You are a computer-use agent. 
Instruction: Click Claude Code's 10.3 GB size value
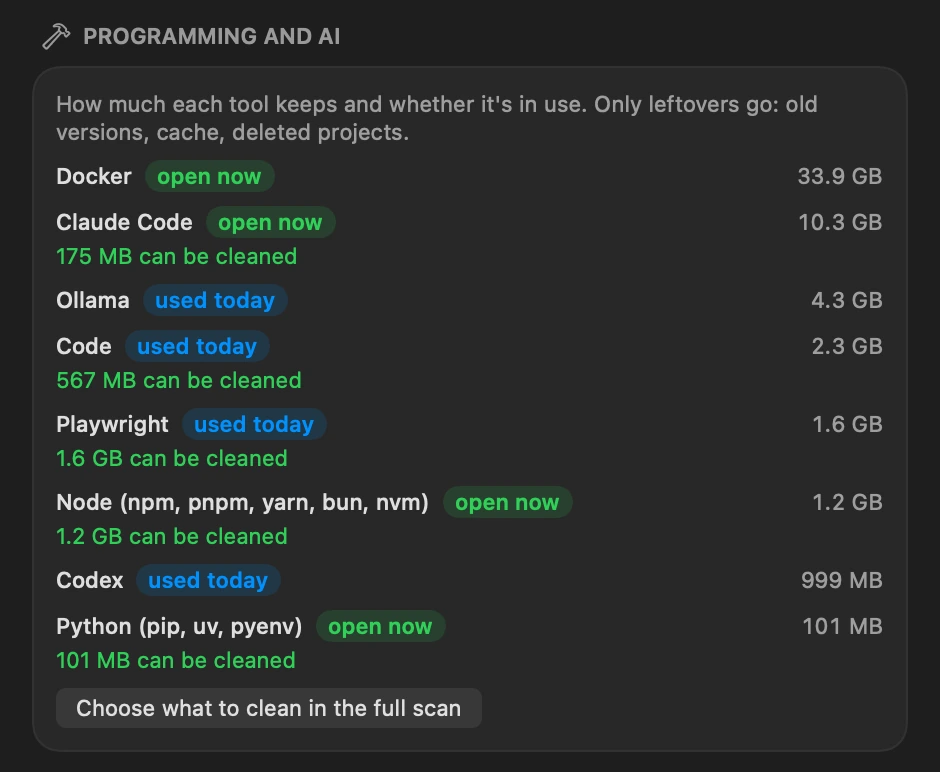840,222
